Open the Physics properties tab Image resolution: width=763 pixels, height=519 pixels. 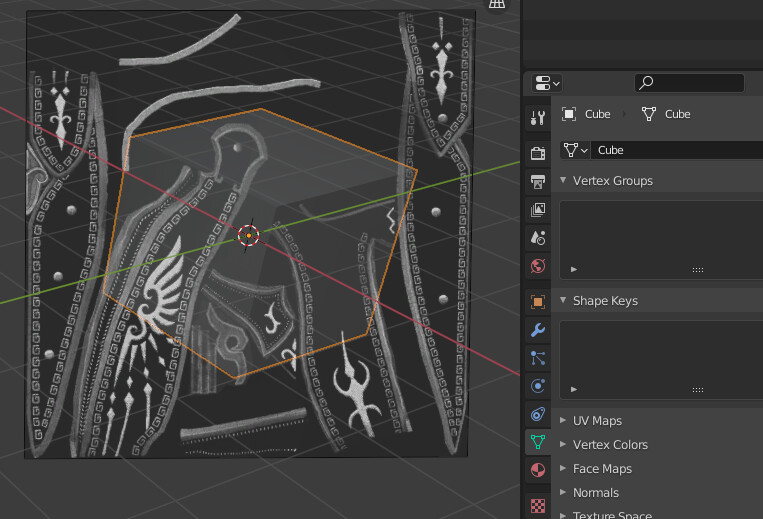pos(538,386)
